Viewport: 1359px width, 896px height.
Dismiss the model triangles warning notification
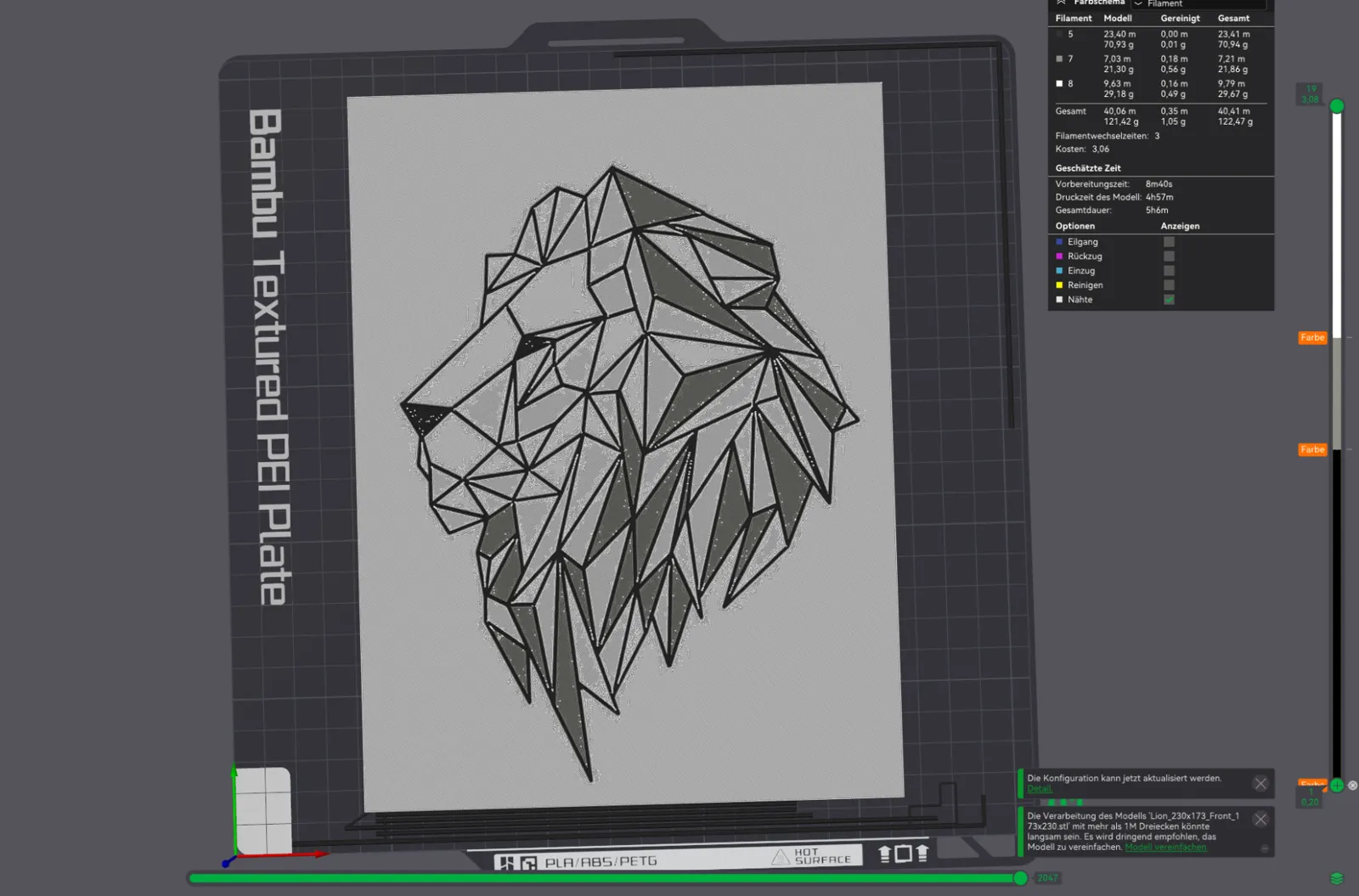coord(1260,820)
